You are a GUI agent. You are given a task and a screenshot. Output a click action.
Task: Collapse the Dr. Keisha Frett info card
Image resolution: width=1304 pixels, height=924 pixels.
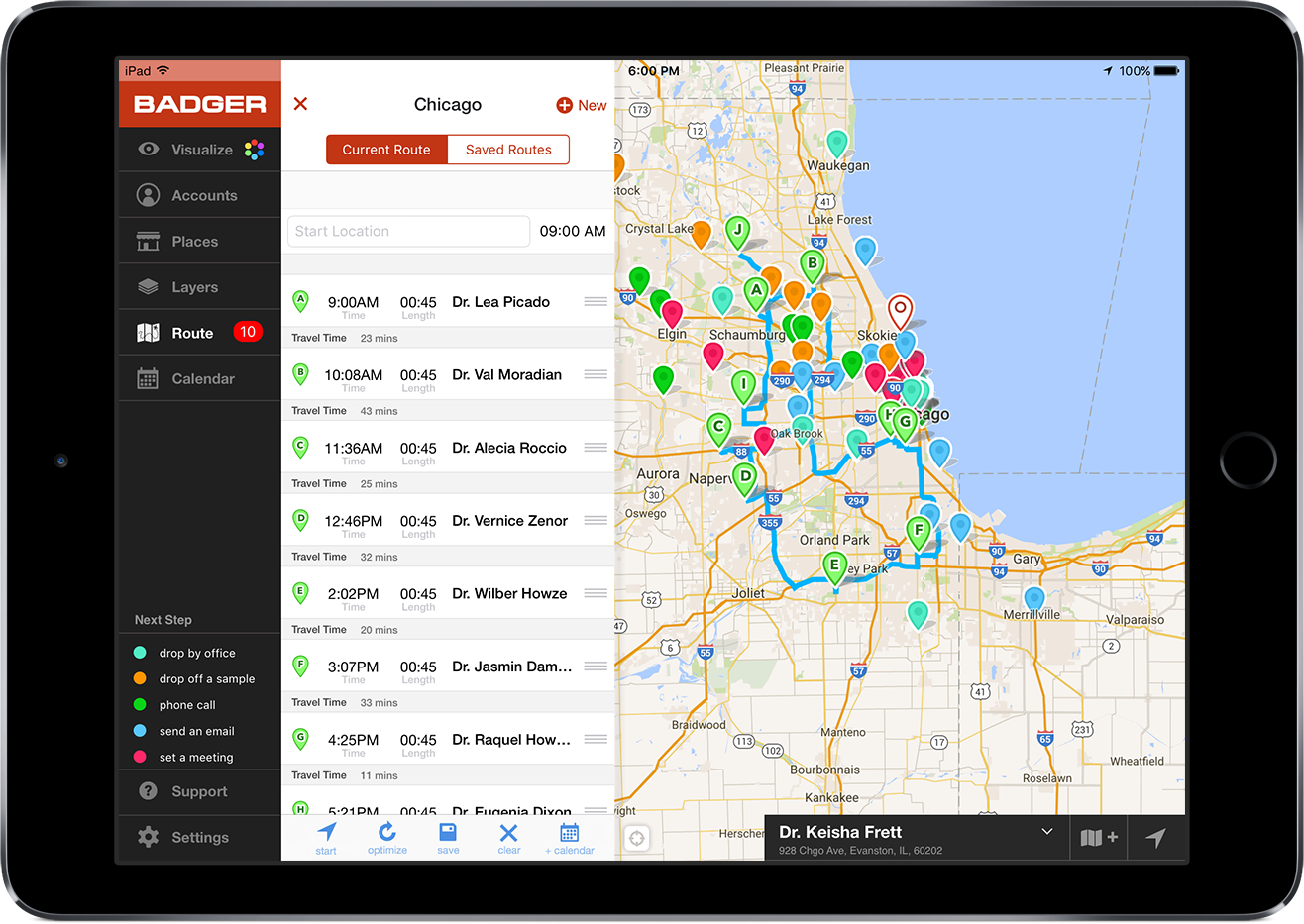click(1048, 832)
